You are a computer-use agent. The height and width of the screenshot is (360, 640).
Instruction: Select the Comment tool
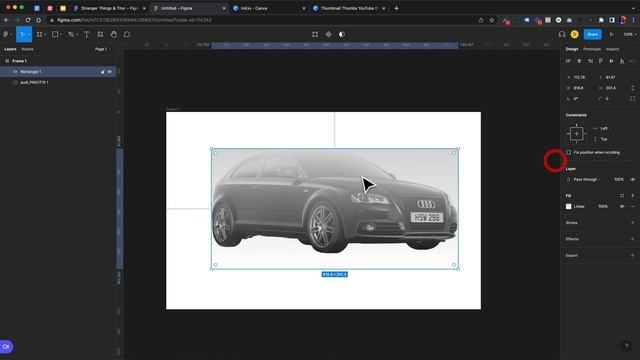tap(127, 35)
